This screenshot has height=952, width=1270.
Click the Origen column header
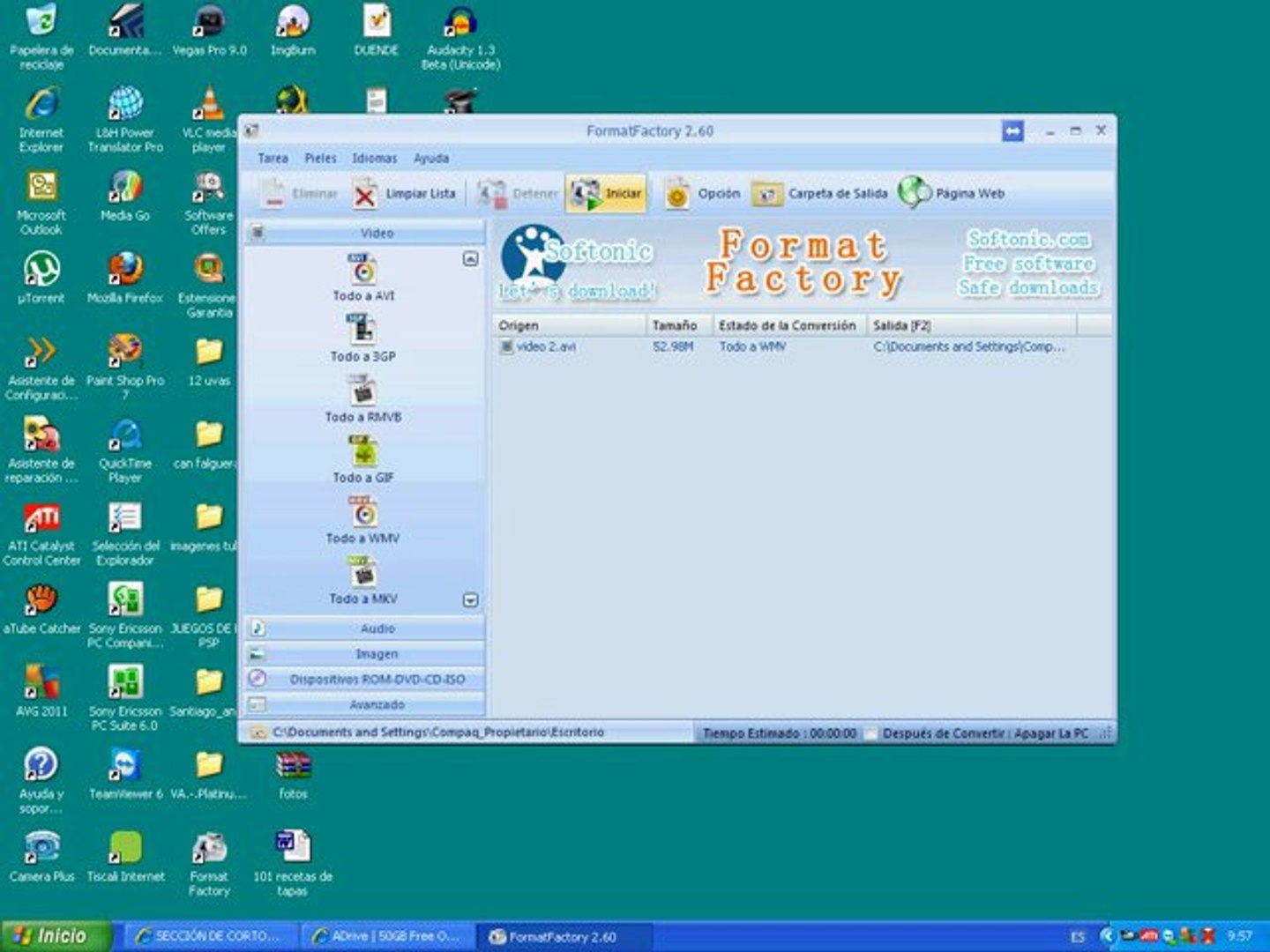(x=570, y=325)
